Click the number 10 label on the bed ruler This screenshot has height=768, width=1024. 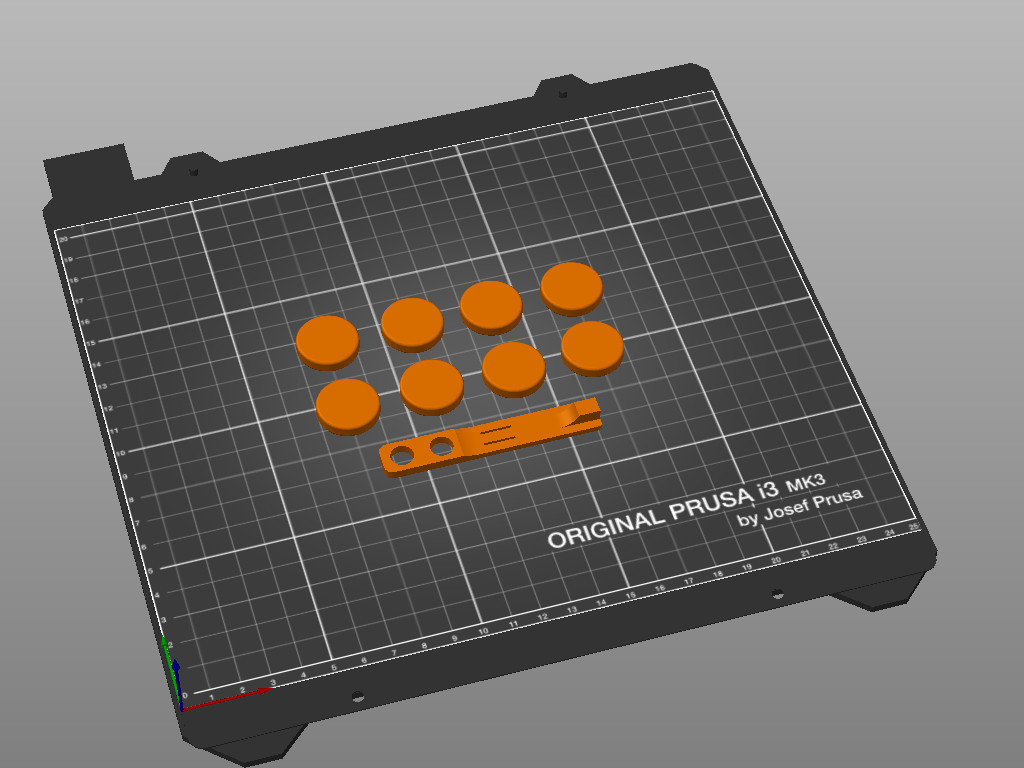coord(483,631)
